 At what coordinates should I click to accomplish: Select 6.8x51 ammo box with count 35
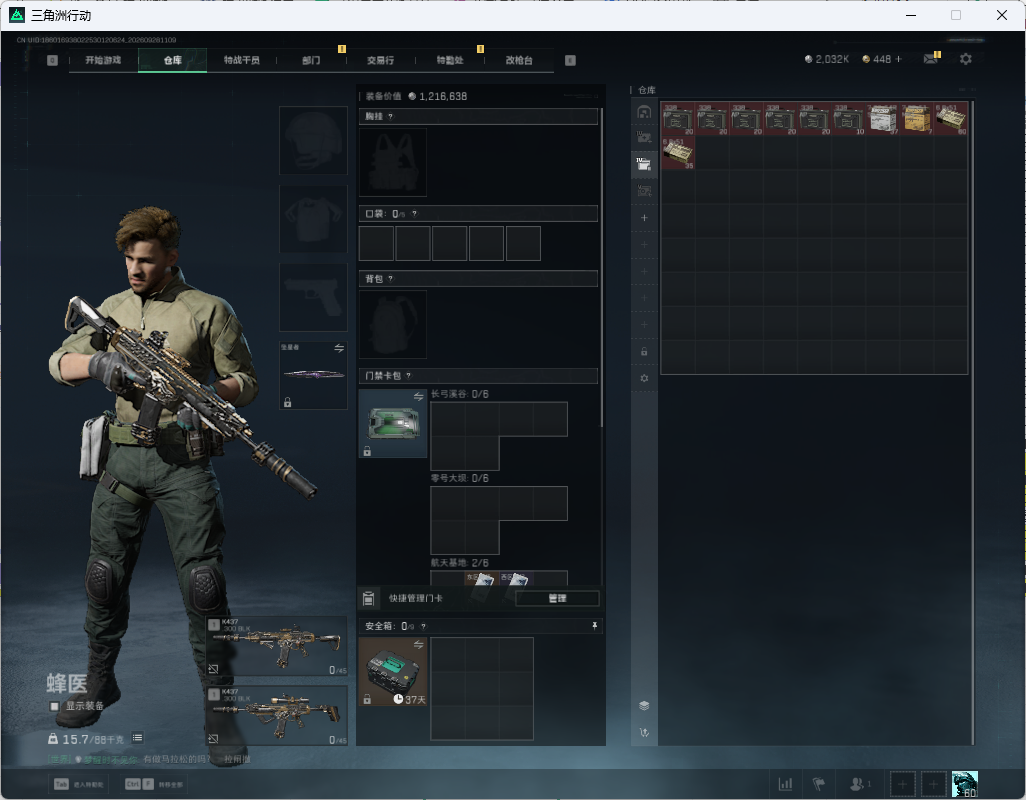677,152
